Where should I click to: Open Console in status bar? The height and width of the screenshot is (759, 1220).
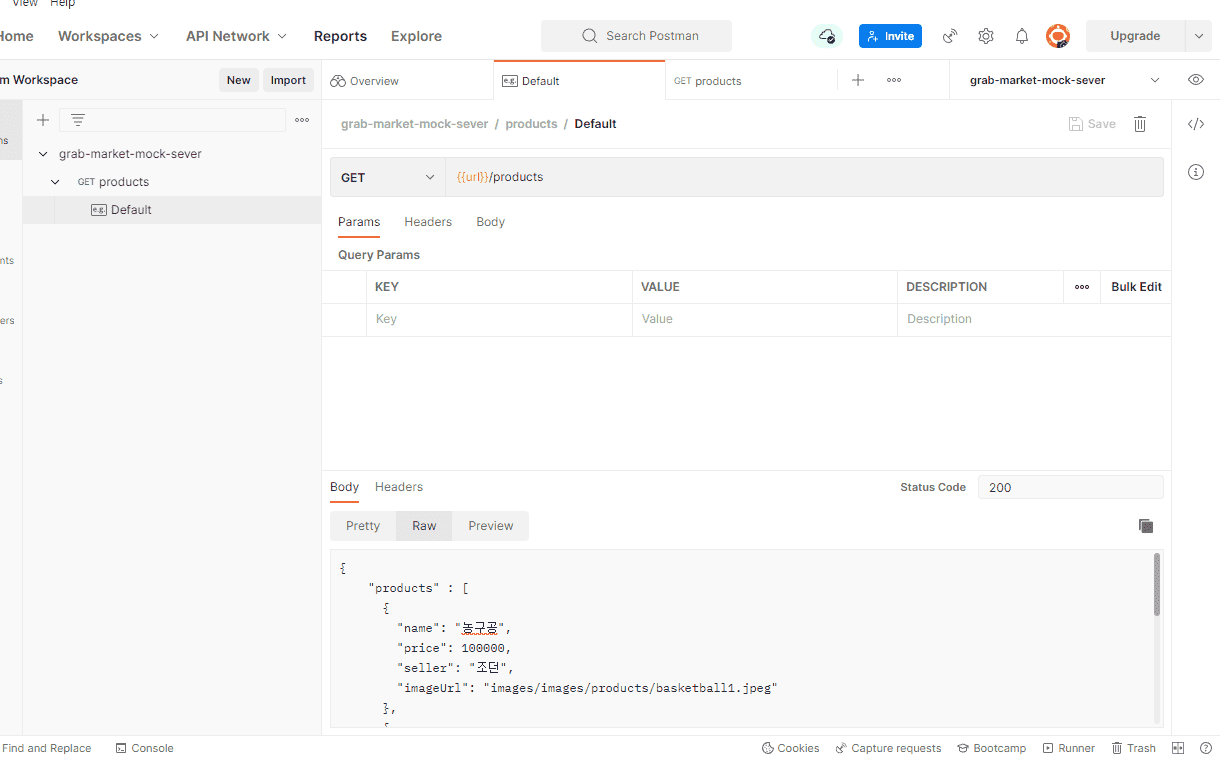(x=144, y=748)
